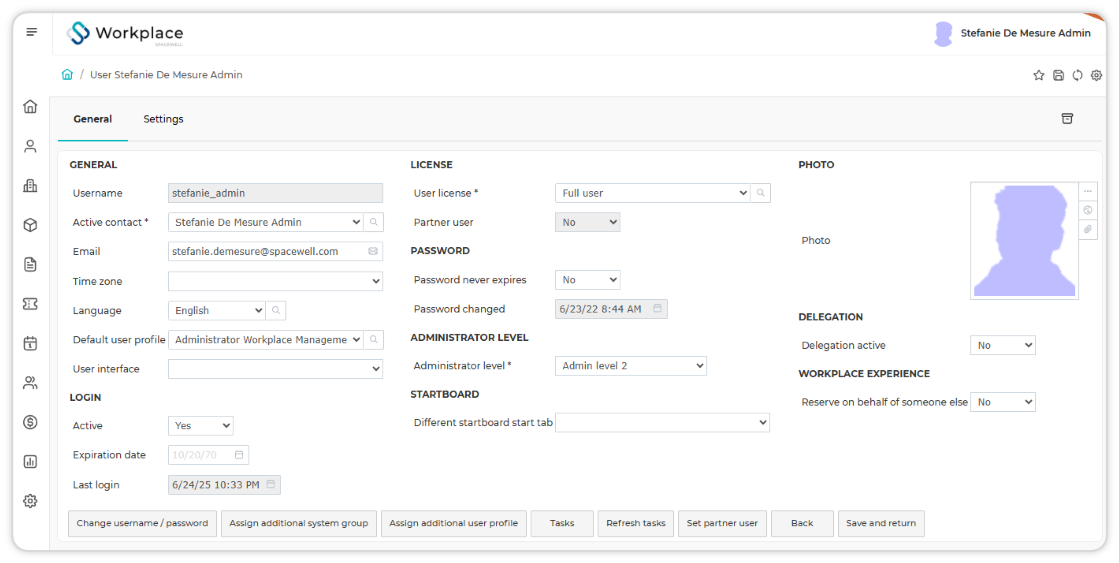Image resolution: width=1119 pixels, height=563 pixels.
Task: Click the photo attachment paperclip icon
Action: (x=1088, y=229)
